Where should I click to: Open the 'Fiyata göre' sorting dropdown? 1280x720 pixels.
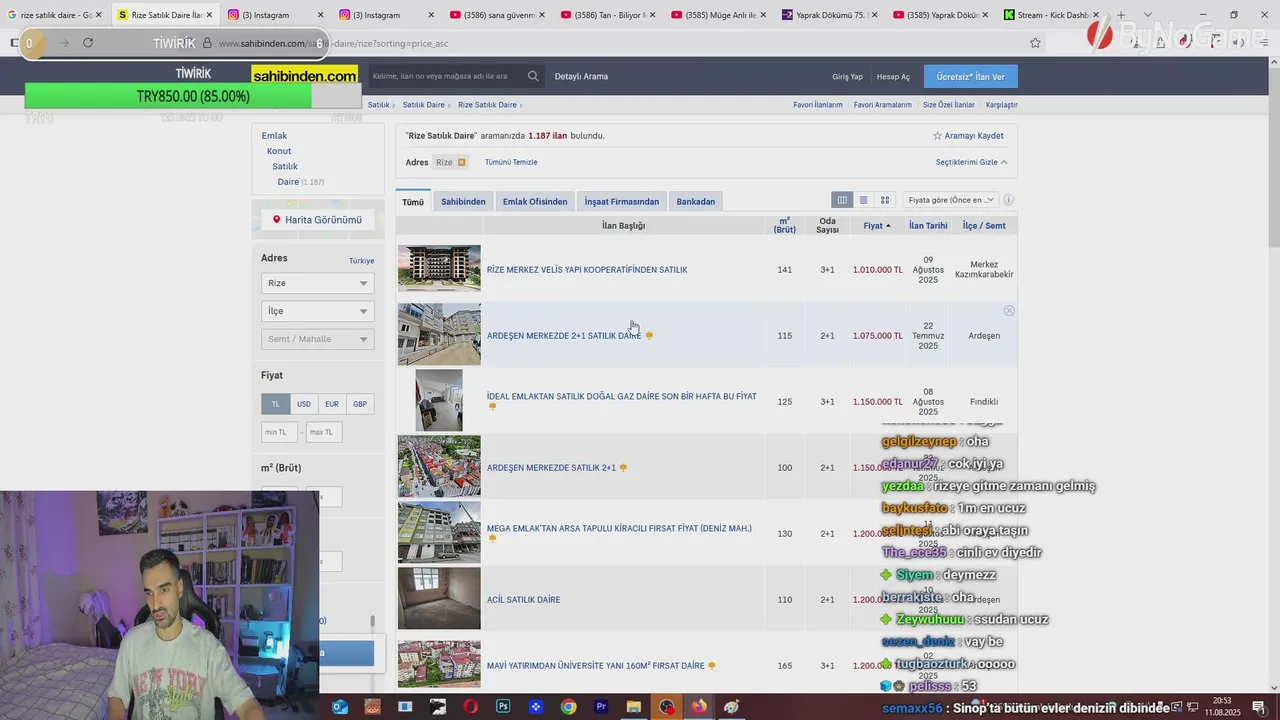(x=950, y=200)
